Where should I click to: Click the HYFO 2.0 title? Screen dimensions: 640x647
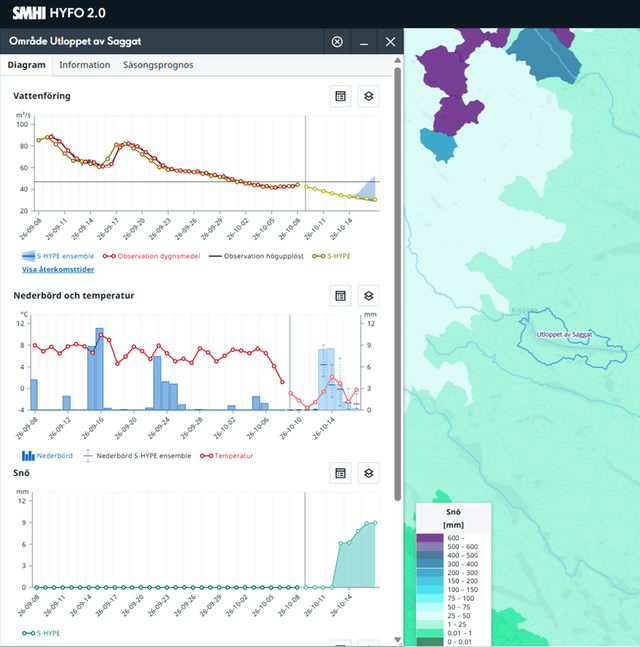coord(78,13)
